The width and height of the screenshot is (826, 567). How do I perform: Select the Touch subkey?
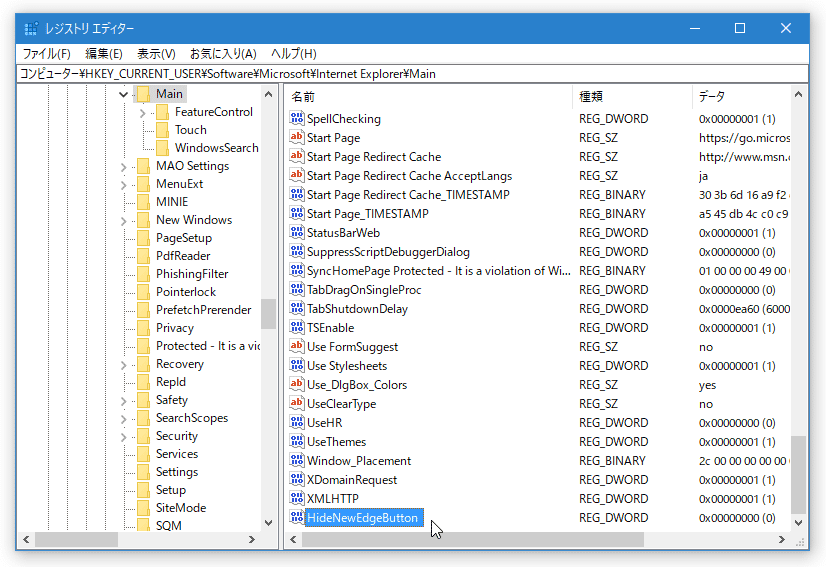191,130
